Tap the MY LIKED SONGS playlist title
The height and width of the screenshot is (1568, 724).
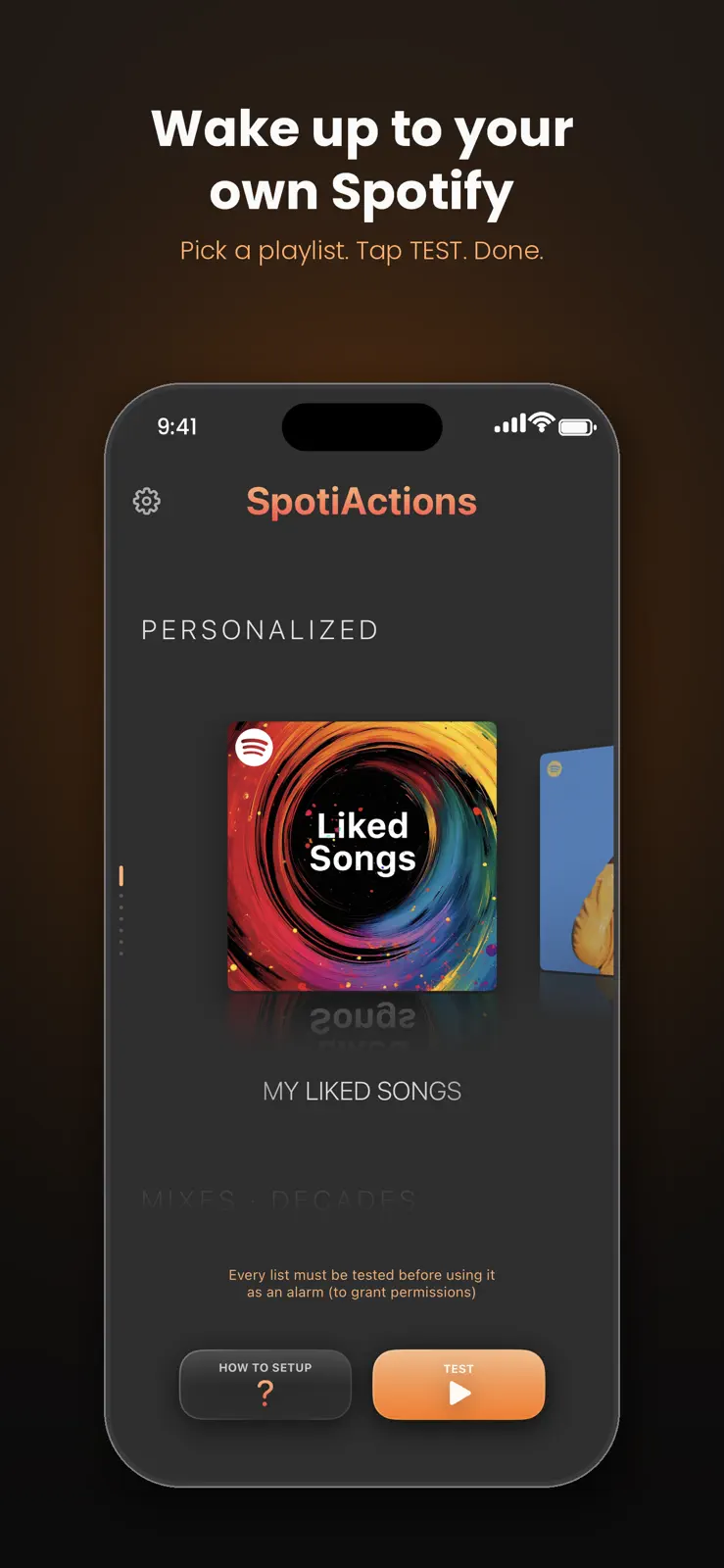coord(362,1091)
